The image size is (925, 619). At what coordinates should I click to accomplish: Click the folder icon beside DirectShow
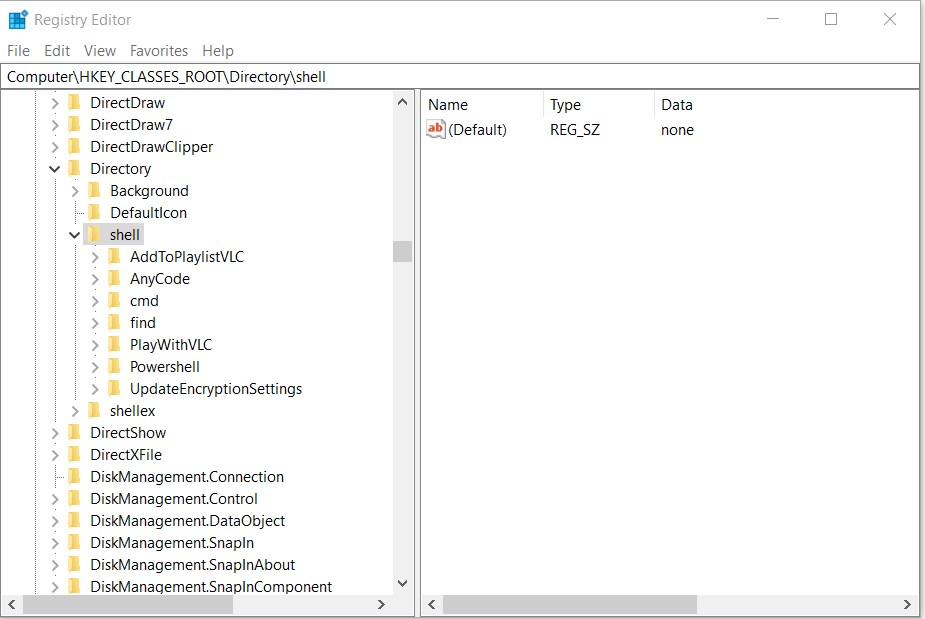tap(74, 433)
